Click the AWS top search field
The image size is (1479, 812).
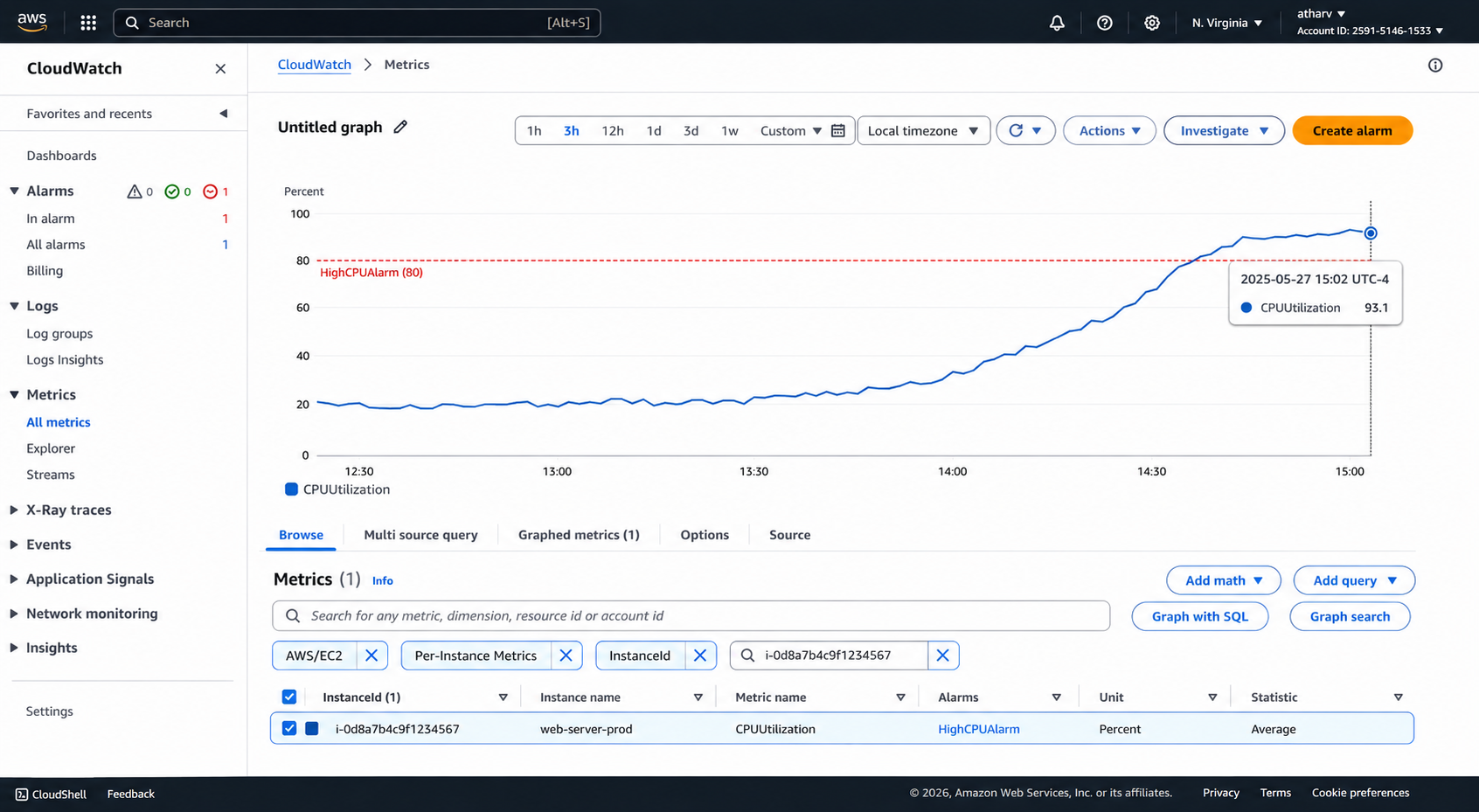[x=357, y=23]
